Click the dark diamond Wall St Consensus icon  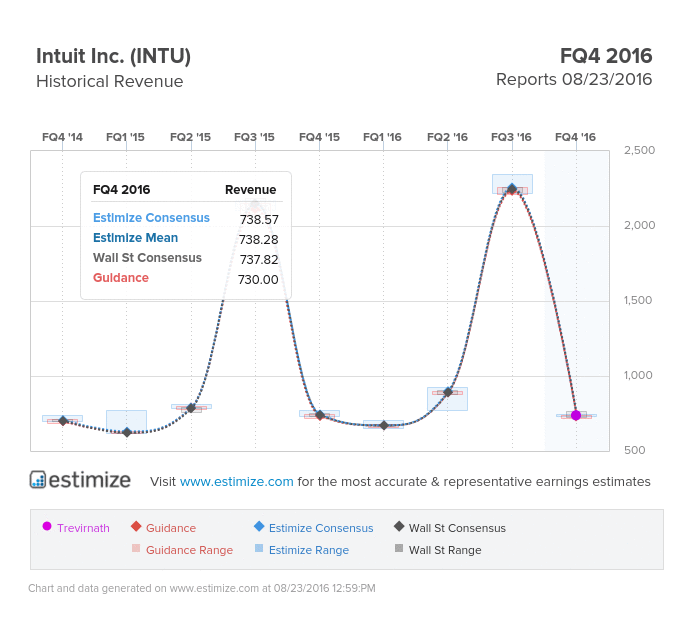pos(399,526)
